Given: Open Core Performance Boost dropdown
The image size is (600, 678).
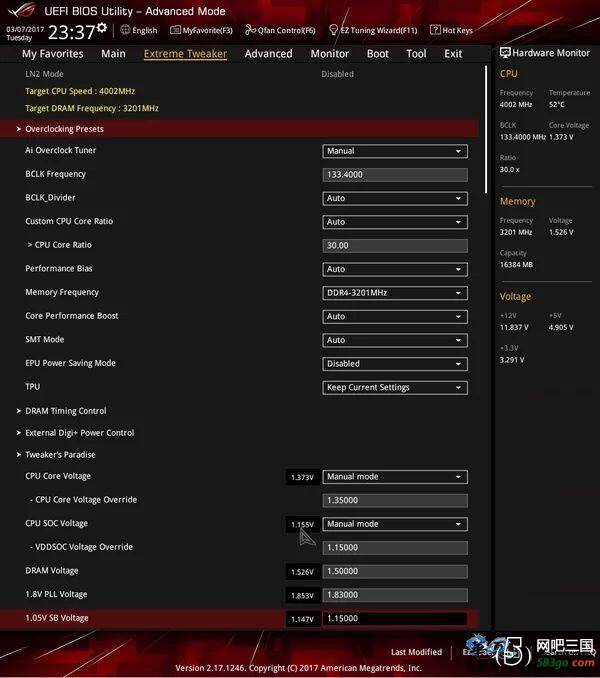Looking at the screenshot, I should (395, 317).
